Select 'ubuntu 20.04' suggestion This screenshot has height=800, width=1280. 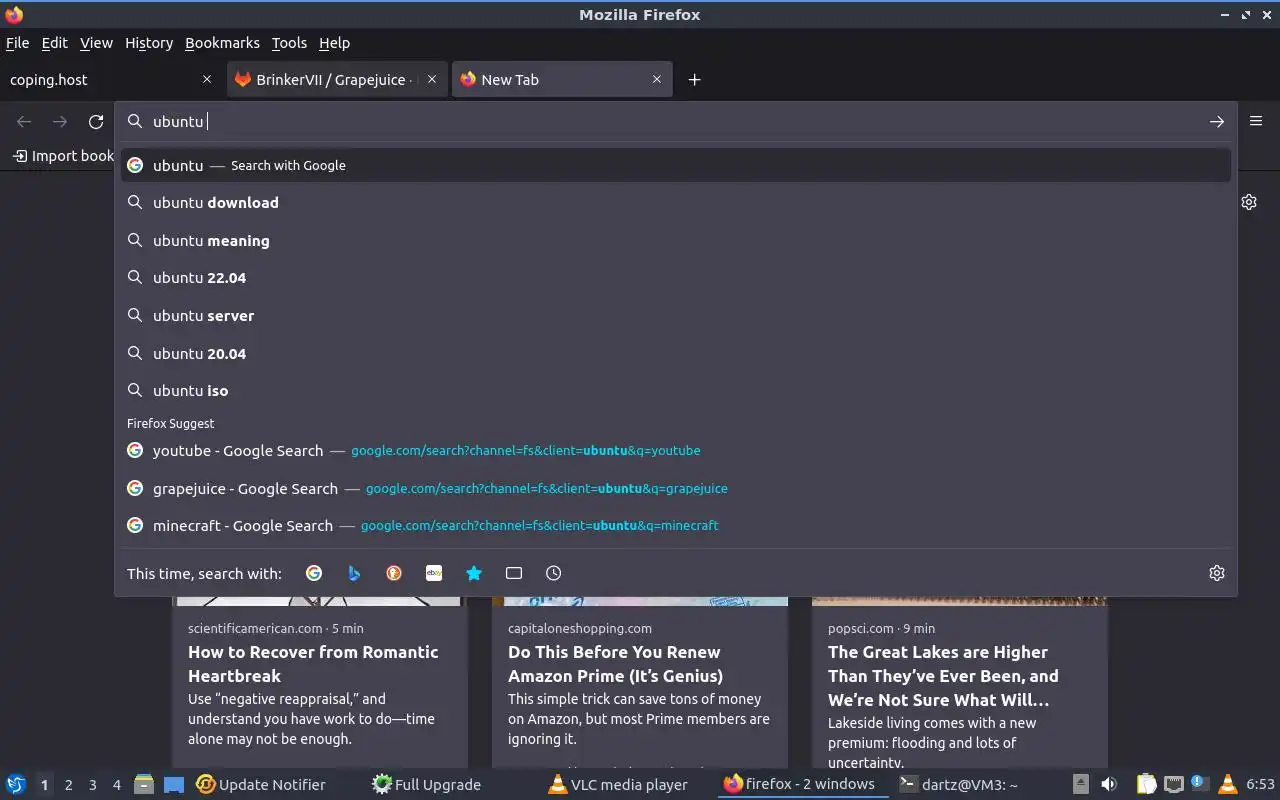click(676, 353)
